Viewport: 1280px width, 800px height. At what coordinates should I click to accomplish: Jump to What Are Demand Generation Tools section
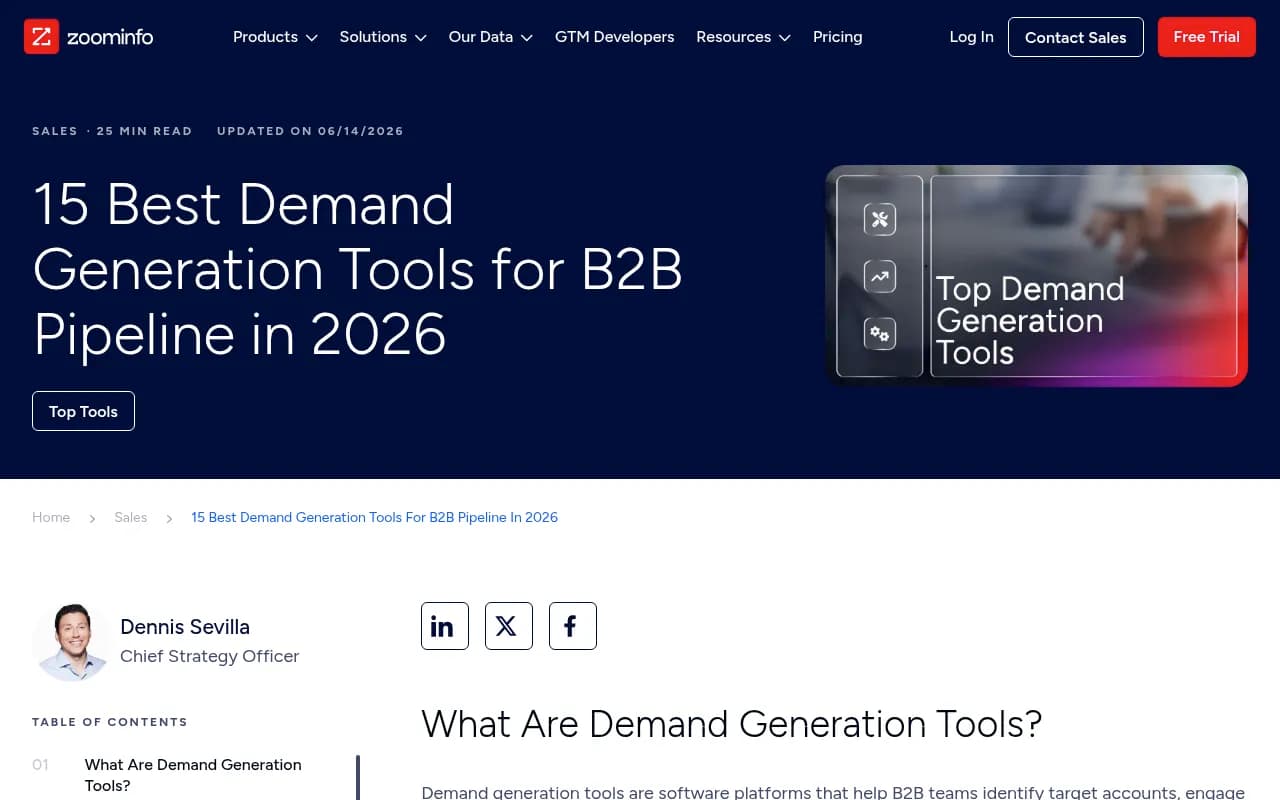(193, 775)
